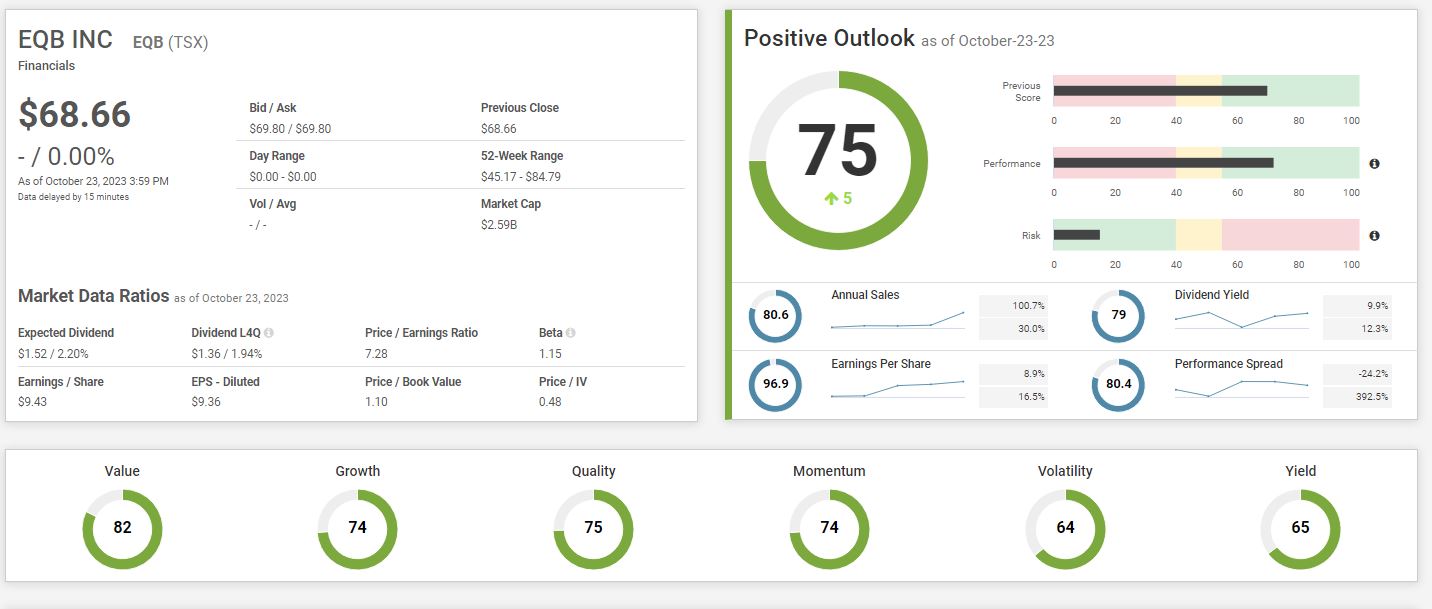The height and width of the screenshot is (609, 1432).
Task: Click the Bid / Ask value $69.80 / $69.80
Action: tap(290, 129)
